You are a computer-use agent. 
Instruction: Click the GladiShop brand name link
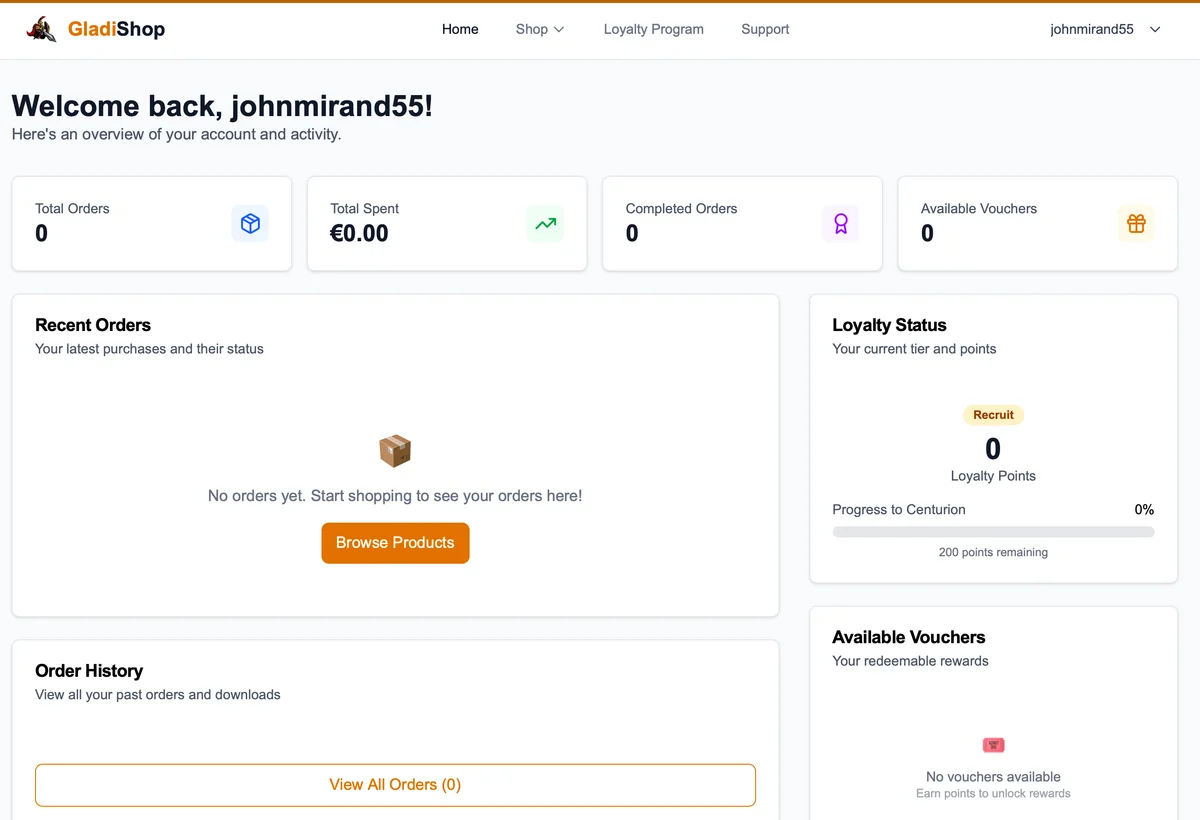click(116, 29)
